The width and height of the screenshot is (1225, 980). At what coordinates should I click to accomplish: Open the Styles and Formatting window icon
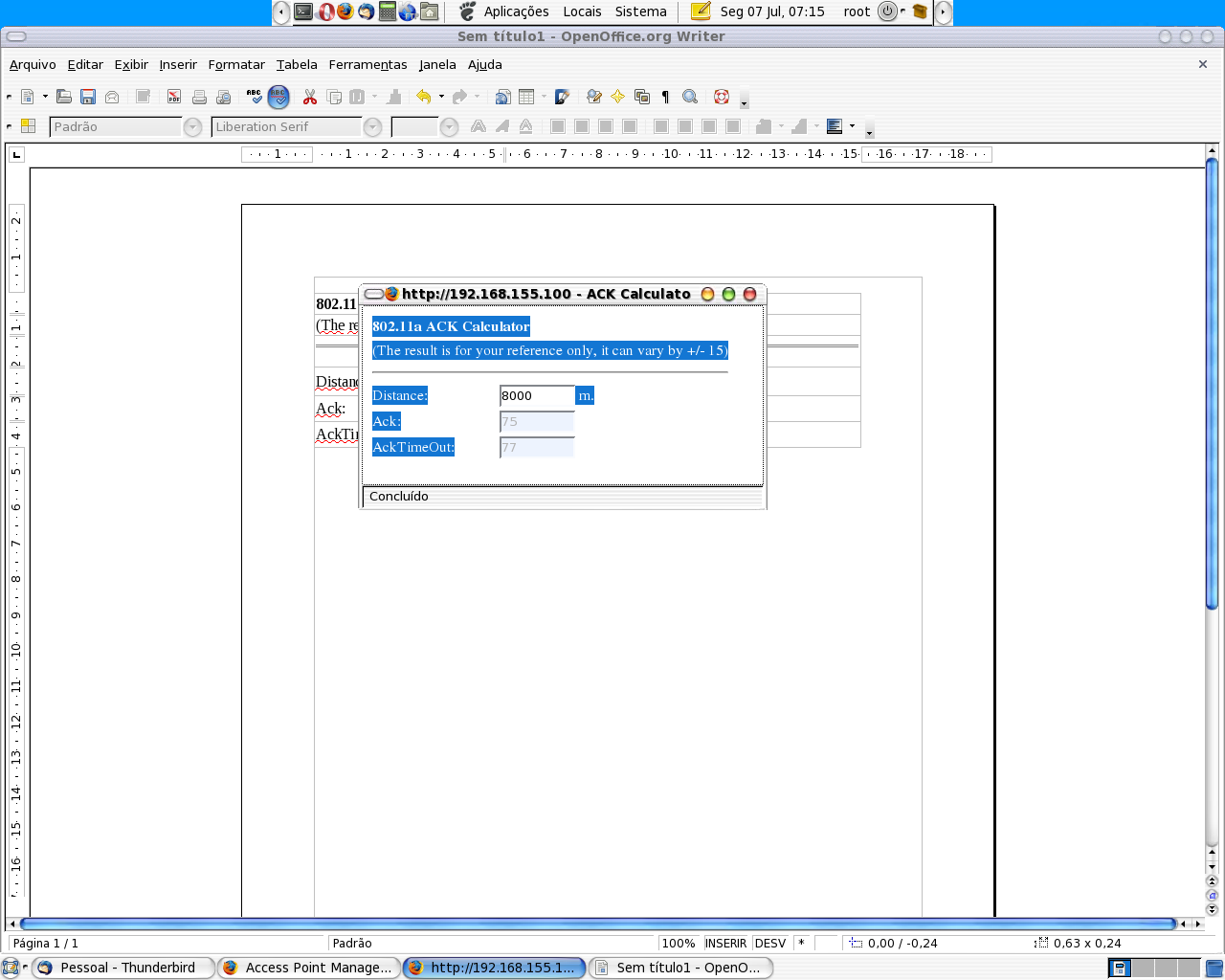pos(28,126)
